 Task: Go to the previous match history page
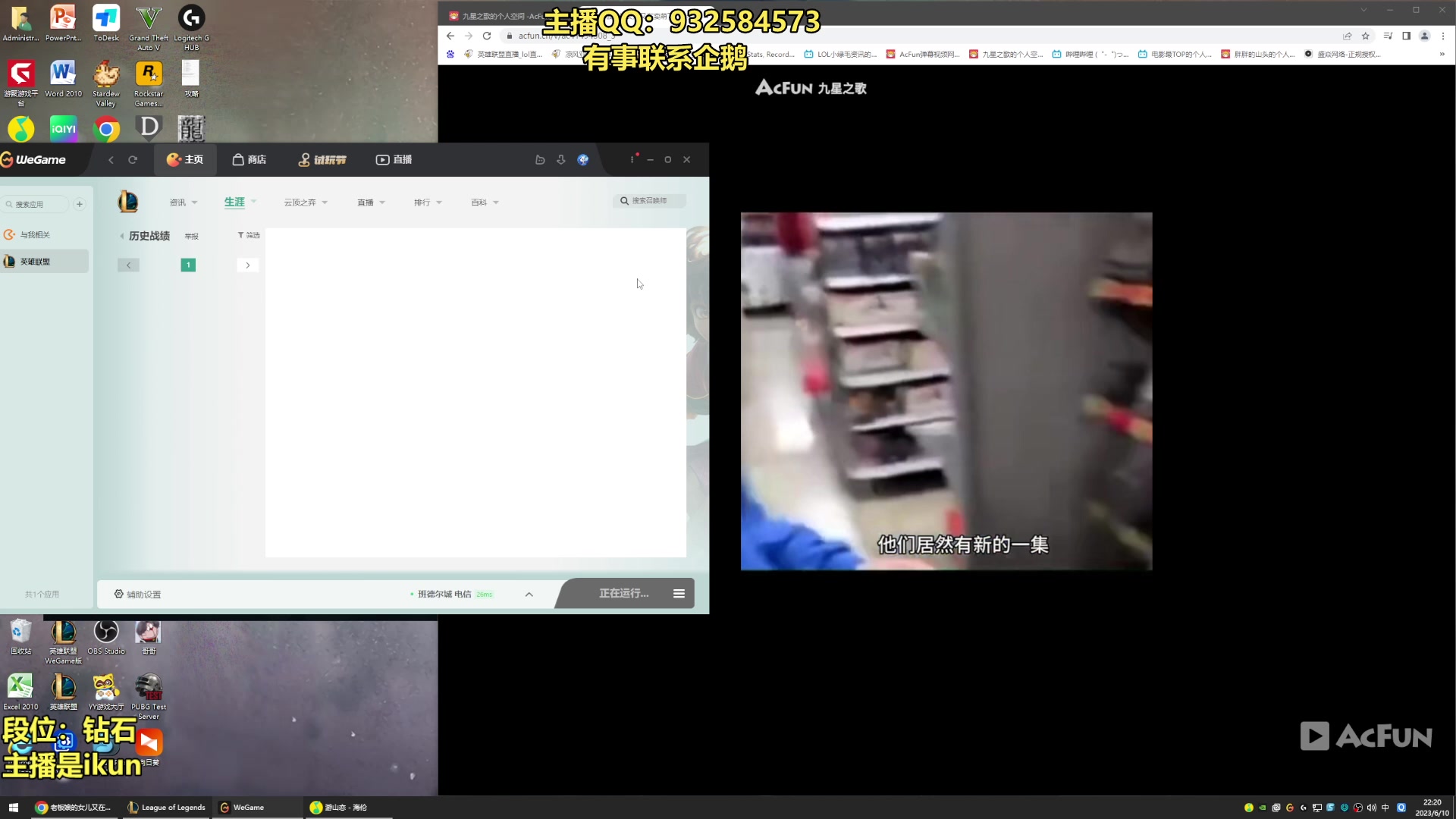[128, 265]
